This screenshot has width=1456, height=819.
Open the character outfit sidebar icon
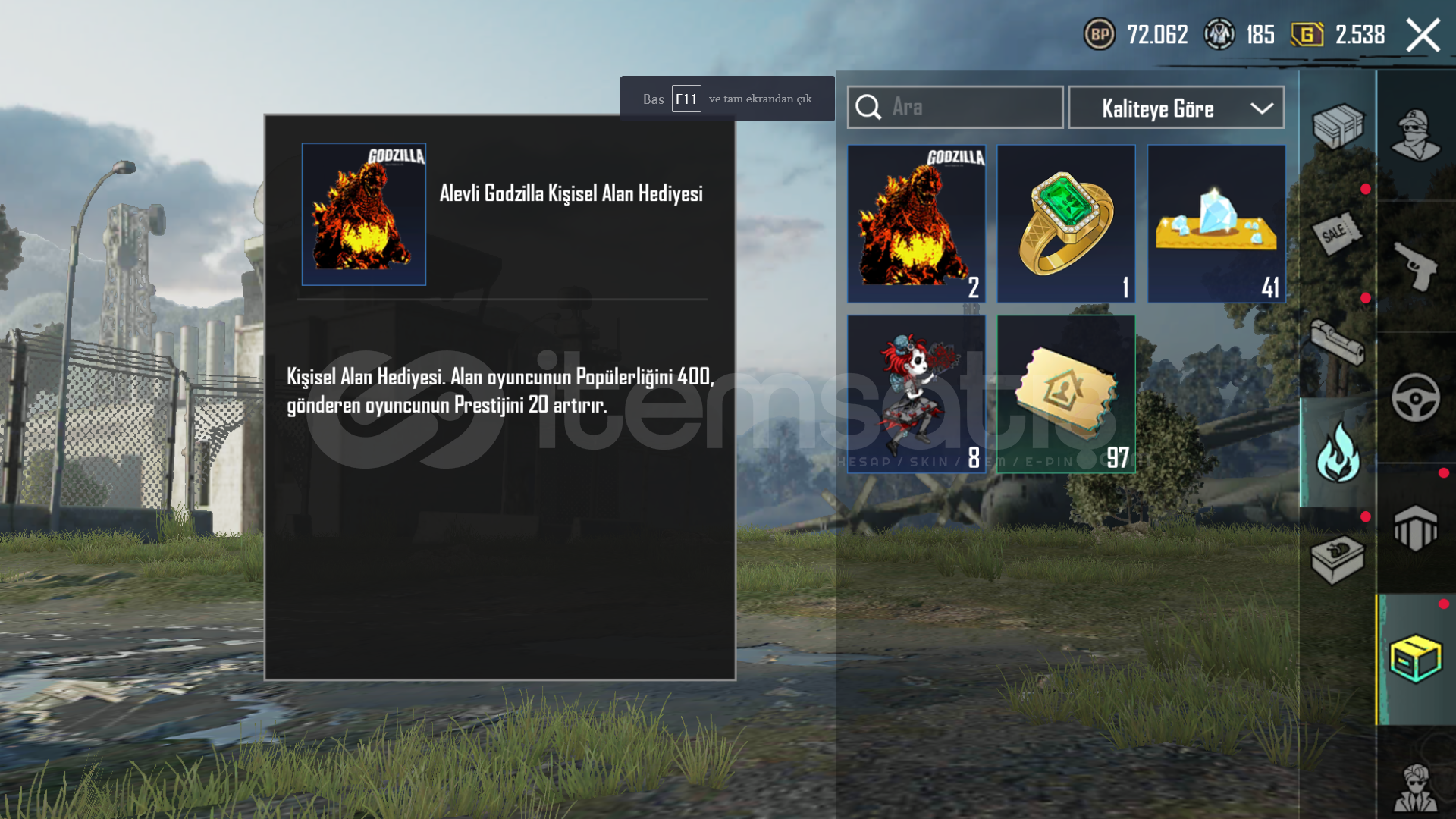click(1416, 135)
